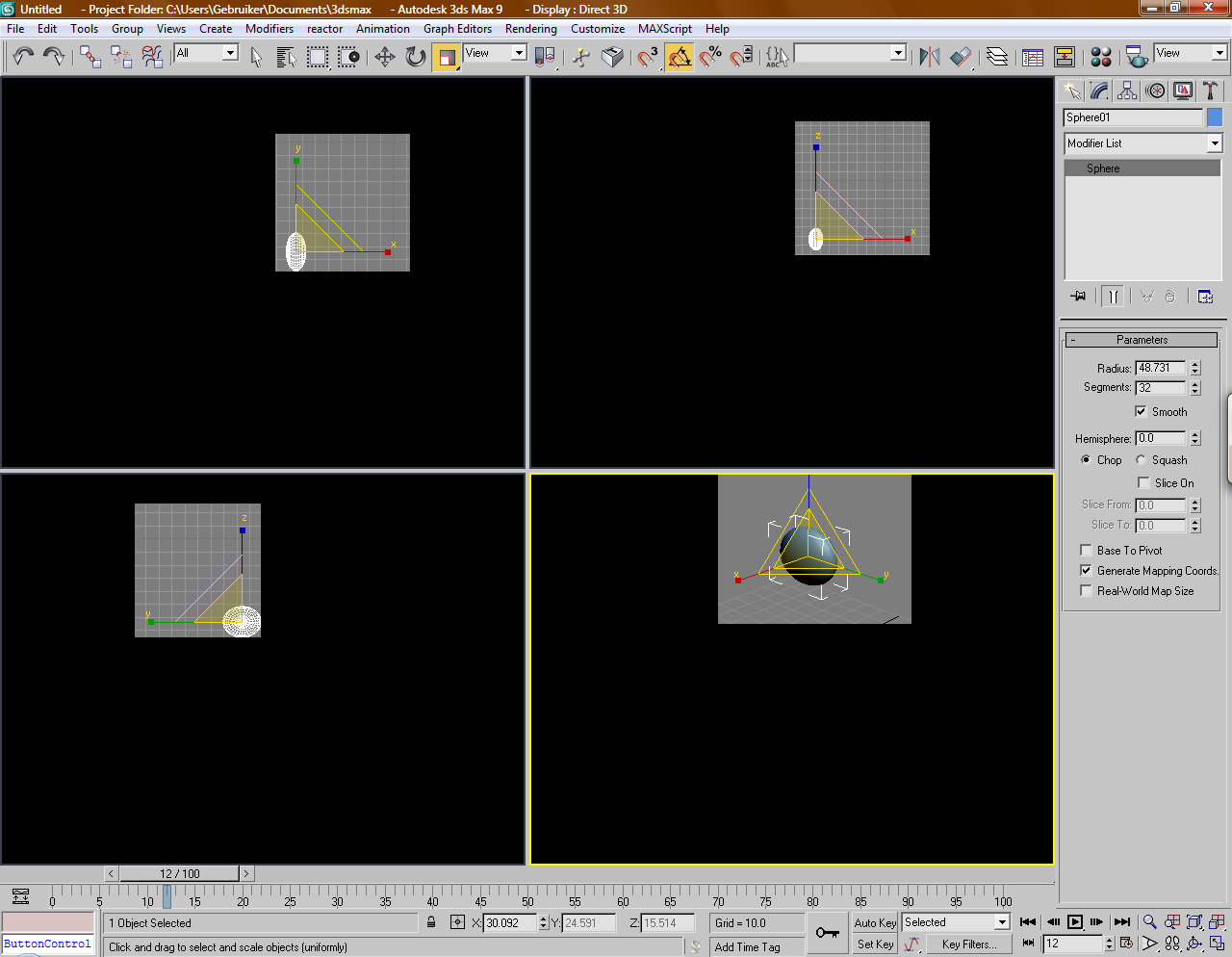Uncheck the Smooth checkbox
This screenshot has height=957, width=1232.
click(x=1141, y=412)
